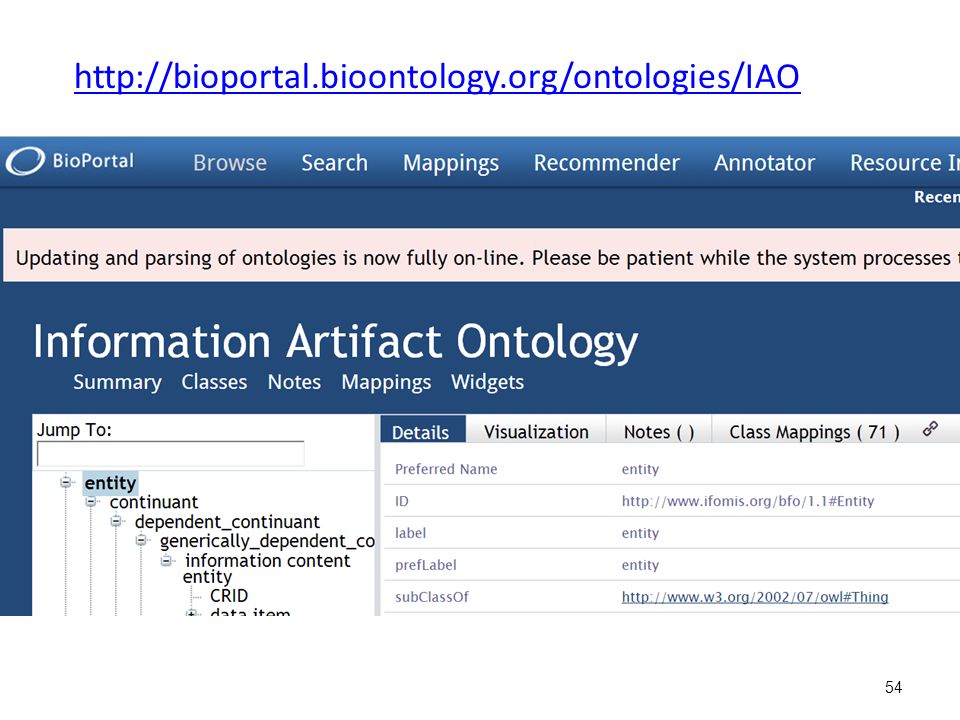Select the continuant class in tree
The image size is (960, 720).
click(x=154, y=503)
